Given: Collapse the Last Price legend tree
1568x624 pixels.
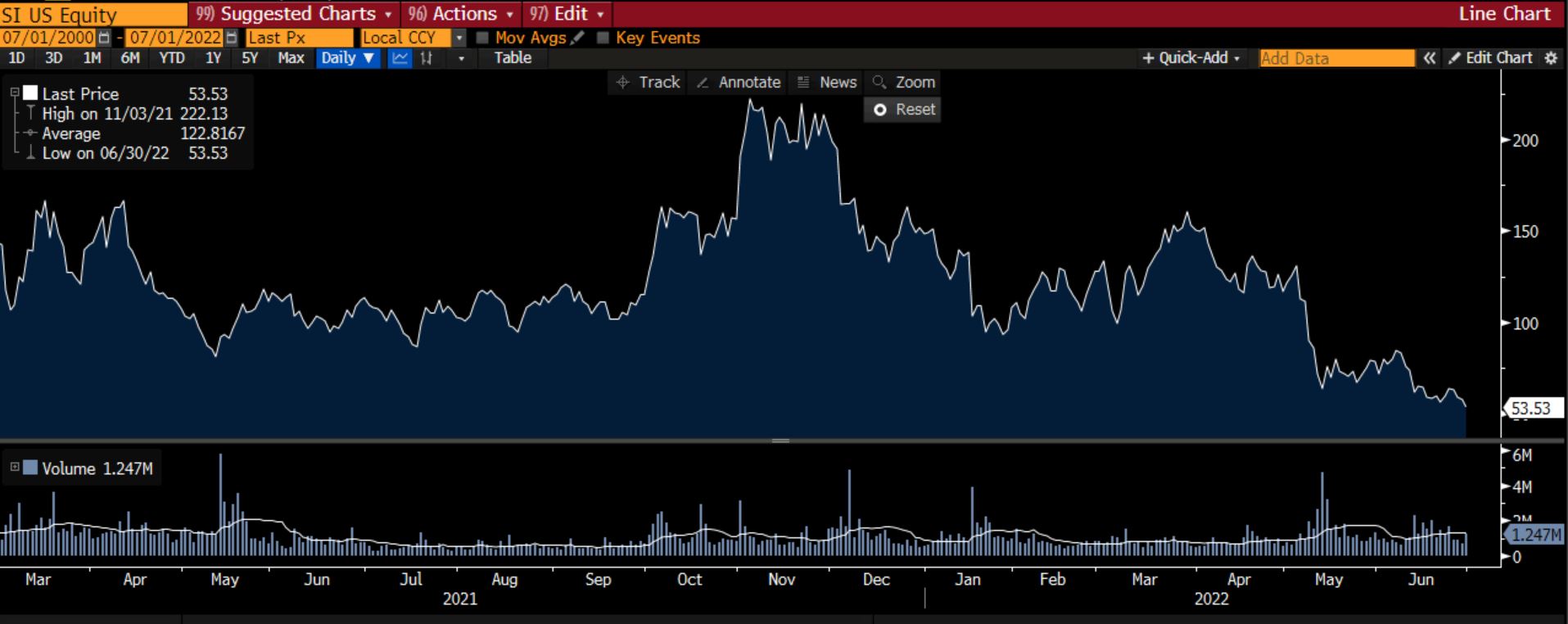Looking at the screenshot, I should coord(14,93).
